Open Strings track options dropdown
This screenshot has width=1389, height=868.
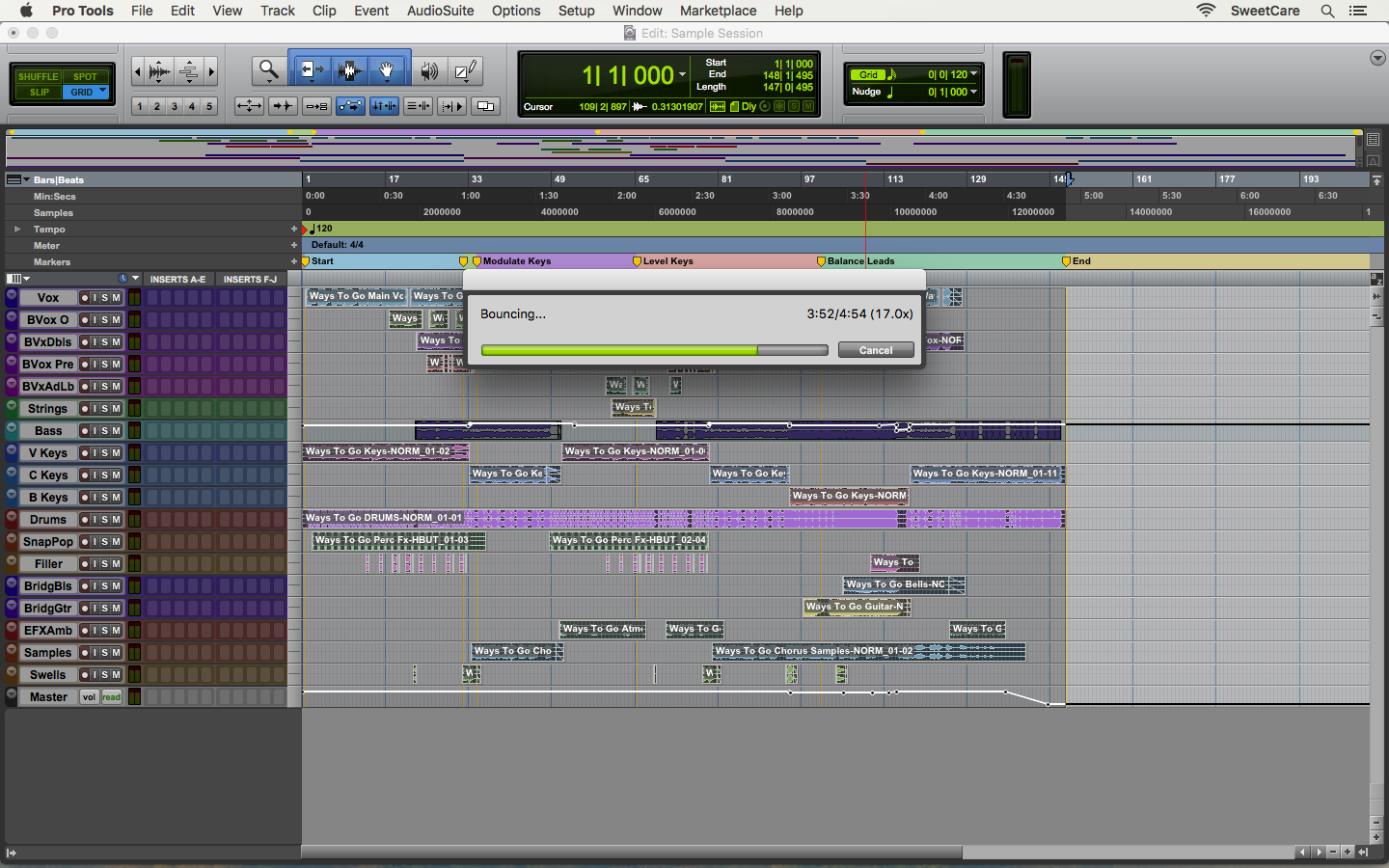(12, 406)
